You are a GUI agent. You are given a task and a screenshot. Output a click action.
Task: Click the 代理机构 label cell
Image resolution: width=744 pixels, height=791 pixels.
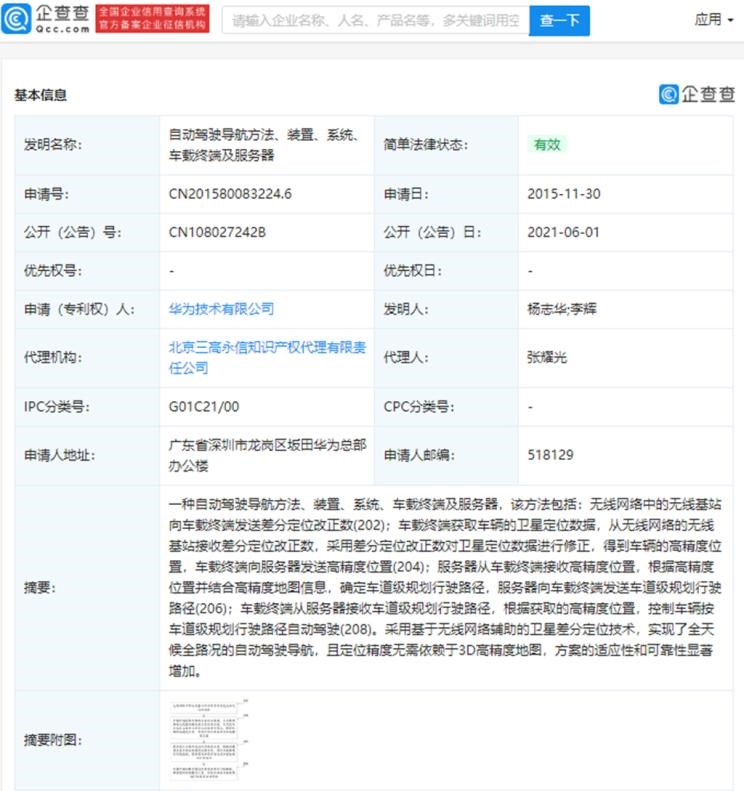[87, 358]
